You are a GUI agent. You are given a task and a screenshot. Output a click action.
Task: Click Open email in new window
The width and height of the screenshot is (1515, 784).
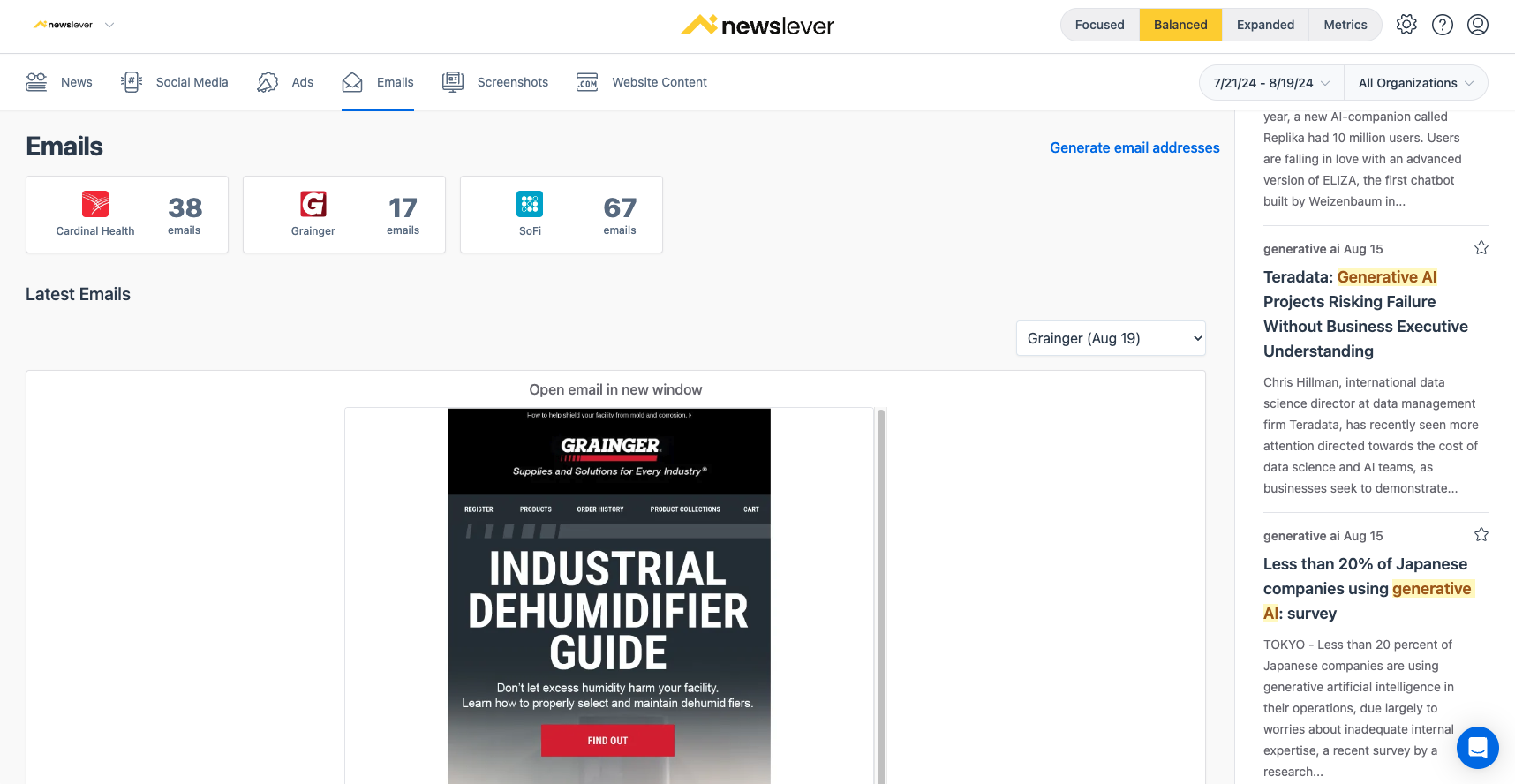(x=615, y=389)
